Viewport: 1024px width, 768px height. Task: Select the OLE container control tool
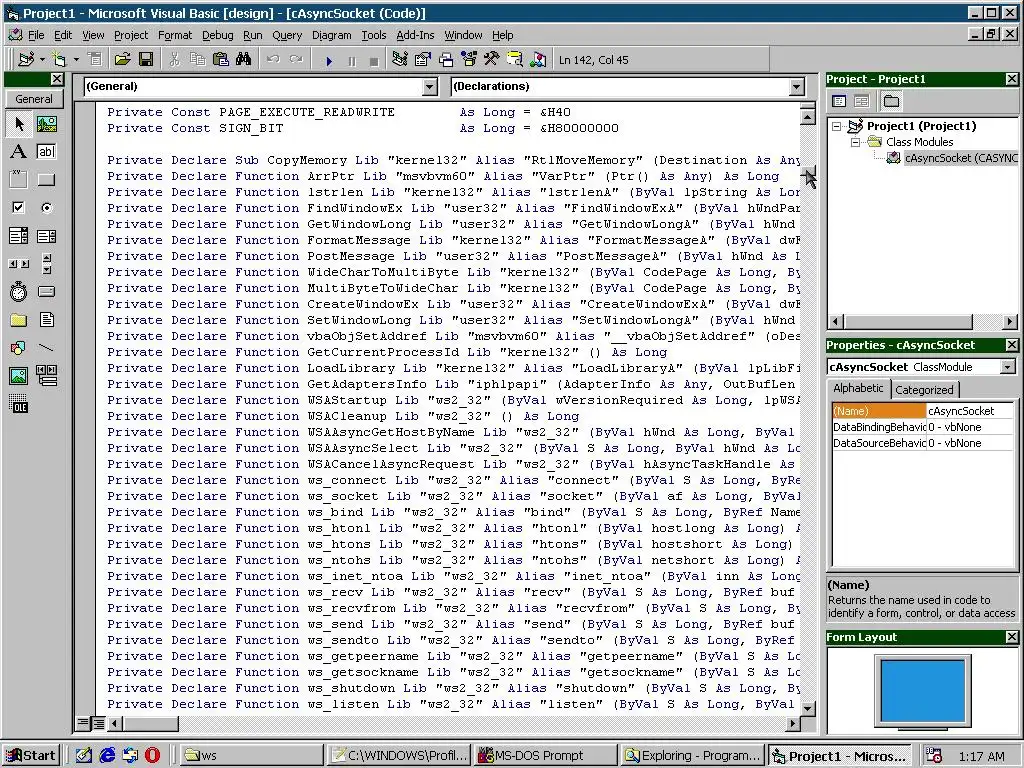point(19,404)
